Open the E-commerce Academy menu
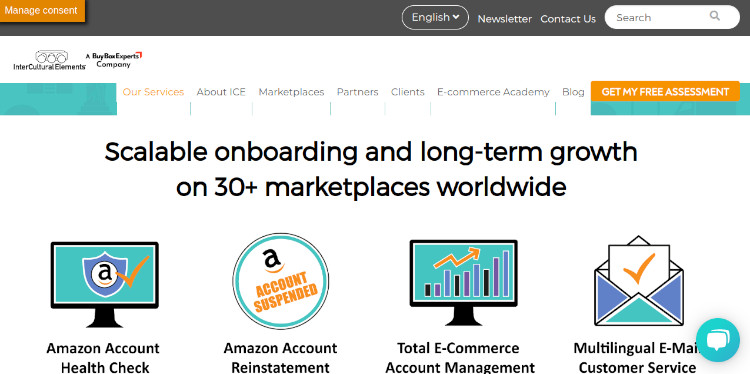The image size is (750, 374). click(x=493, y=92)
